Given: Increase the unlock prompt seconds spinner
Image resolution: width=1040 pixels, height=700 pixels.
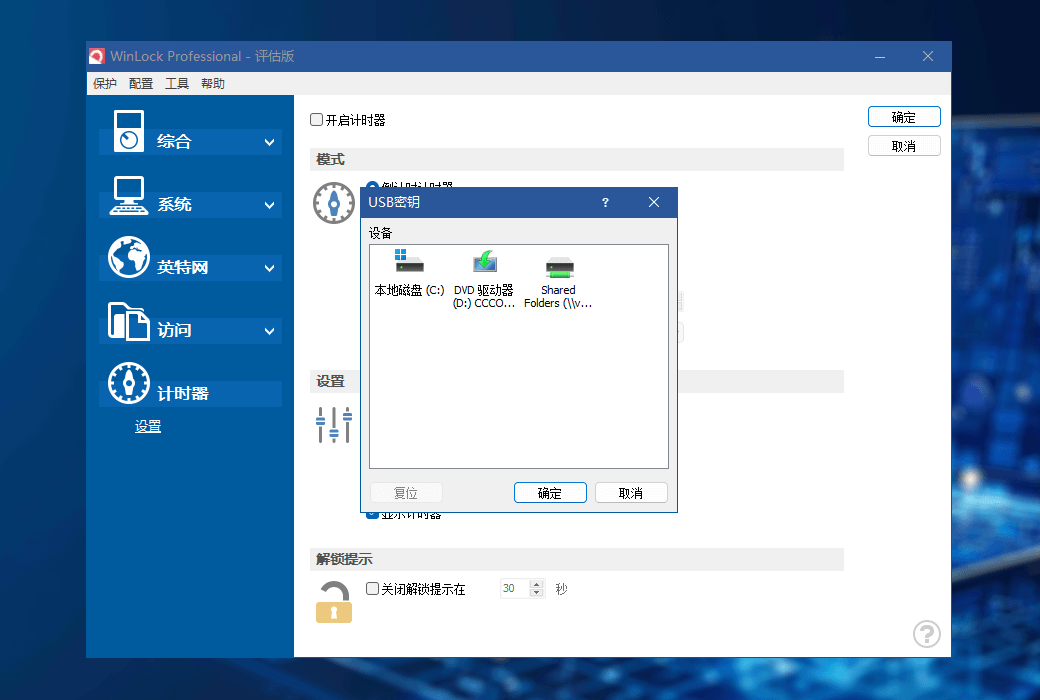Looking at the screenshot, I should coord(537,584).
